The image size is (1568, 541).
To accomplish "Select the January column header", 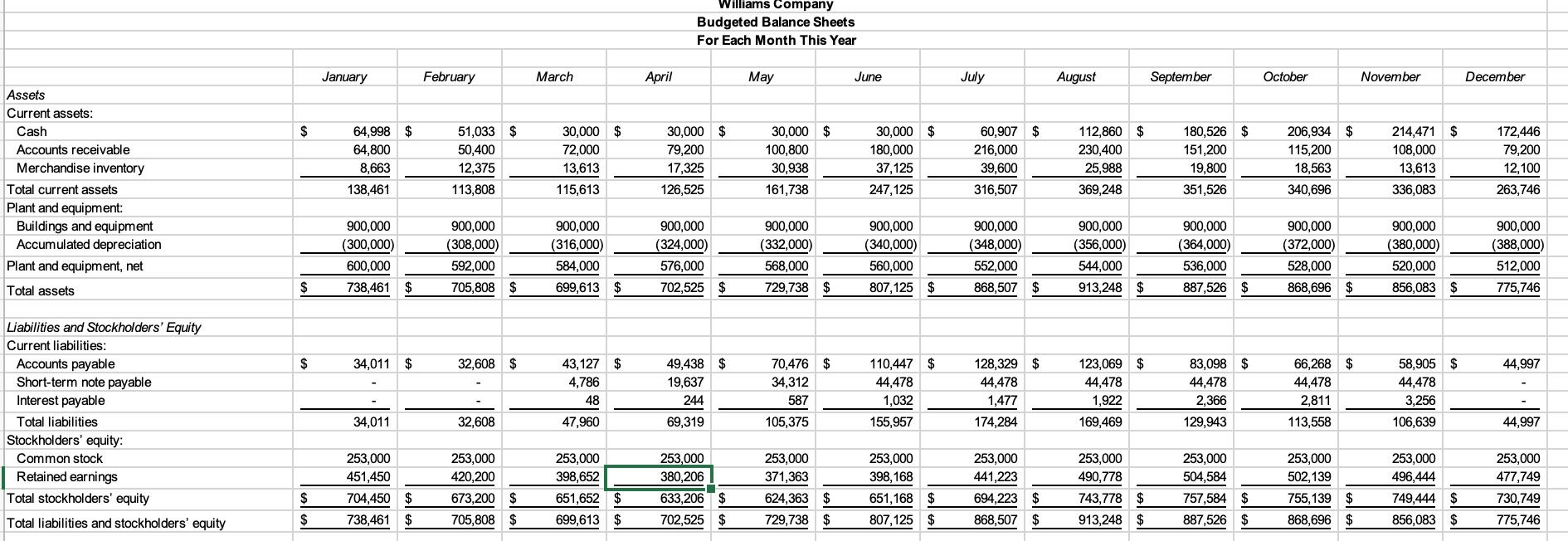I will click(x=344, y=76).
